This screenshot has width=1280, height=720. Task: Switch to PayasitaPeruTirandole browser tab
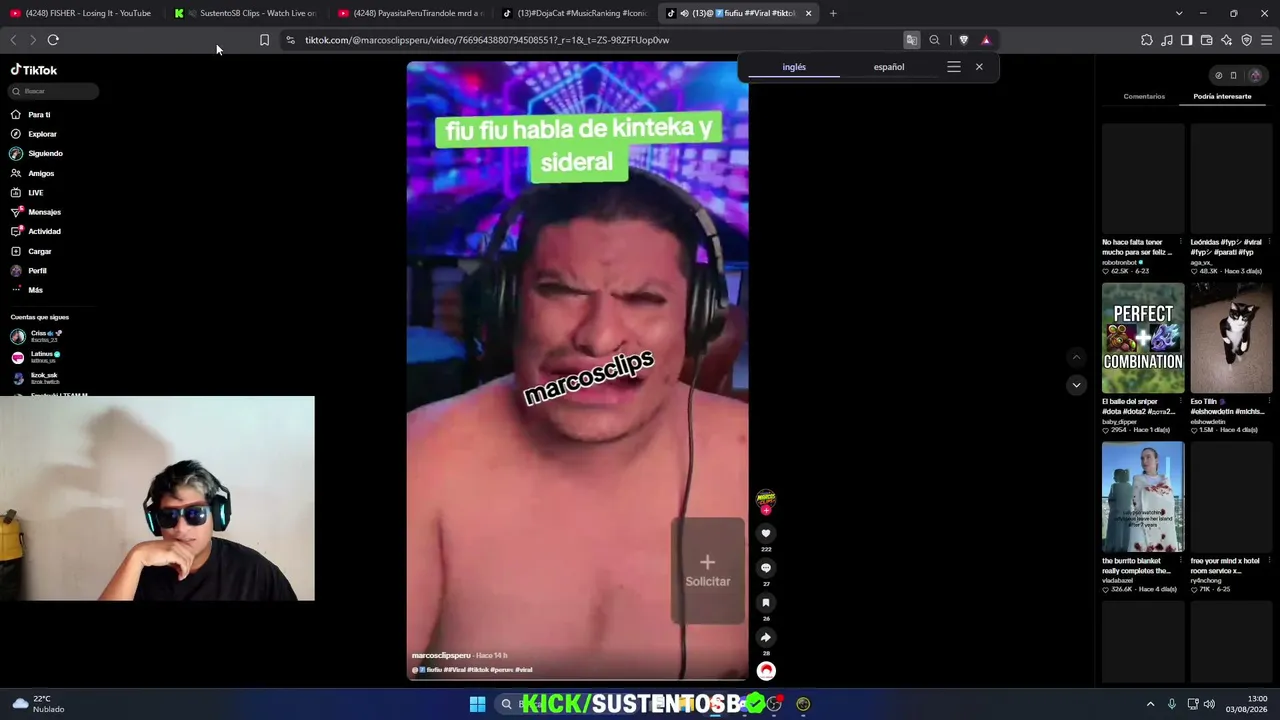[x=411, y=13]
